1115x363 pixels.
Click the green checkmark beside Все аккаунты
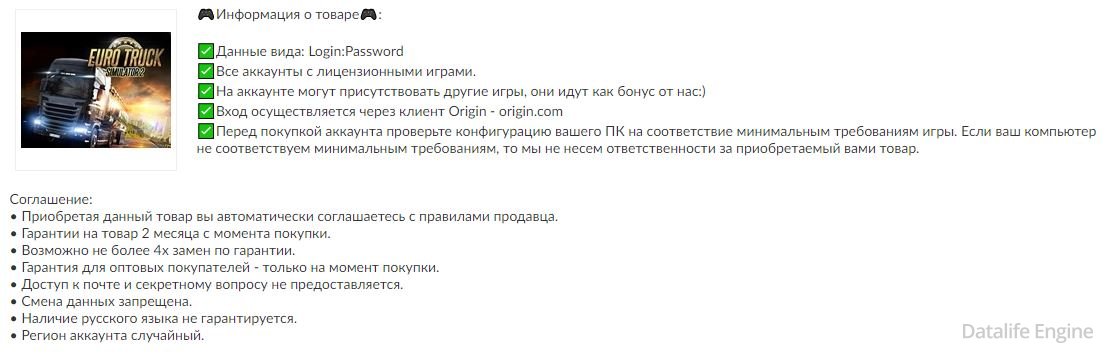[x=206, y=71]
